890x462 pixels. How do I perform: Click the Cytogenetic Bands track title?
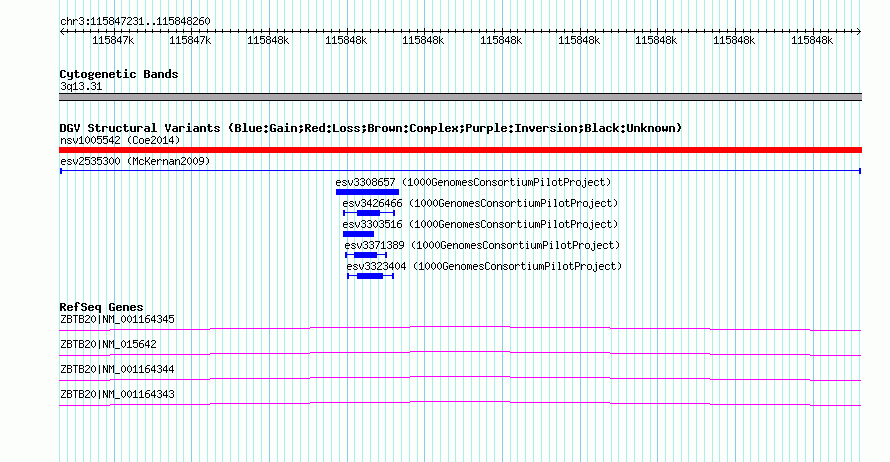[x=119, y=74]
